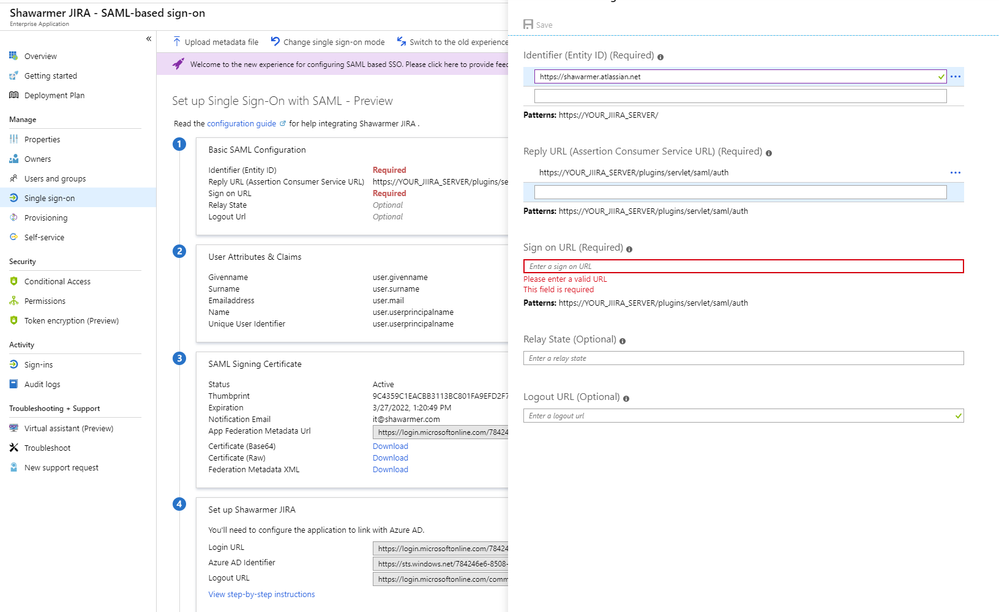Open info tooltip for Identifier (Entity ID)
Image resolution: width=999 pixels, height=612 pixels.
(660, 57)
